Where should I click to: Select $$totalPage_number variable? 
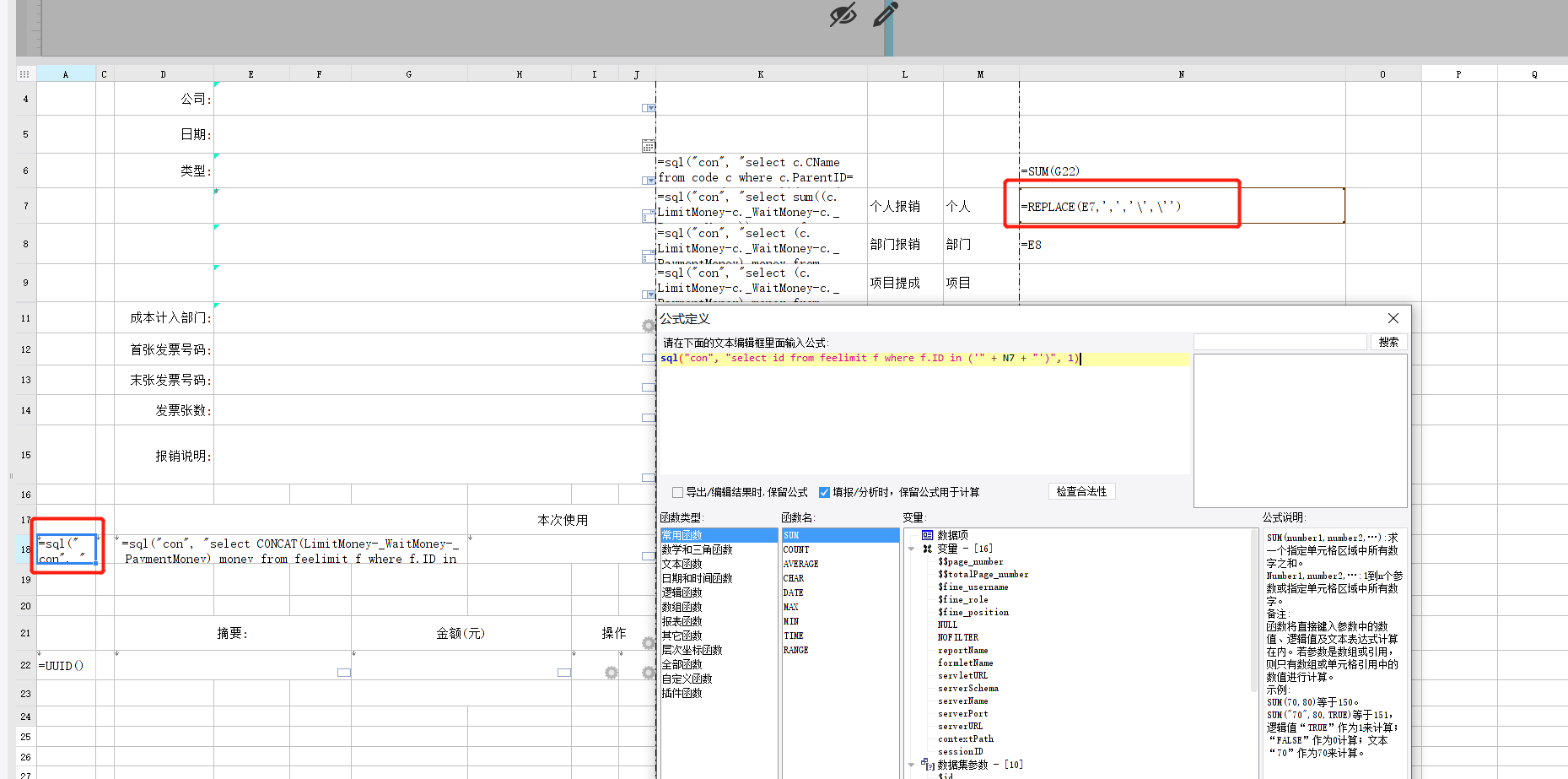click(983, 574)
